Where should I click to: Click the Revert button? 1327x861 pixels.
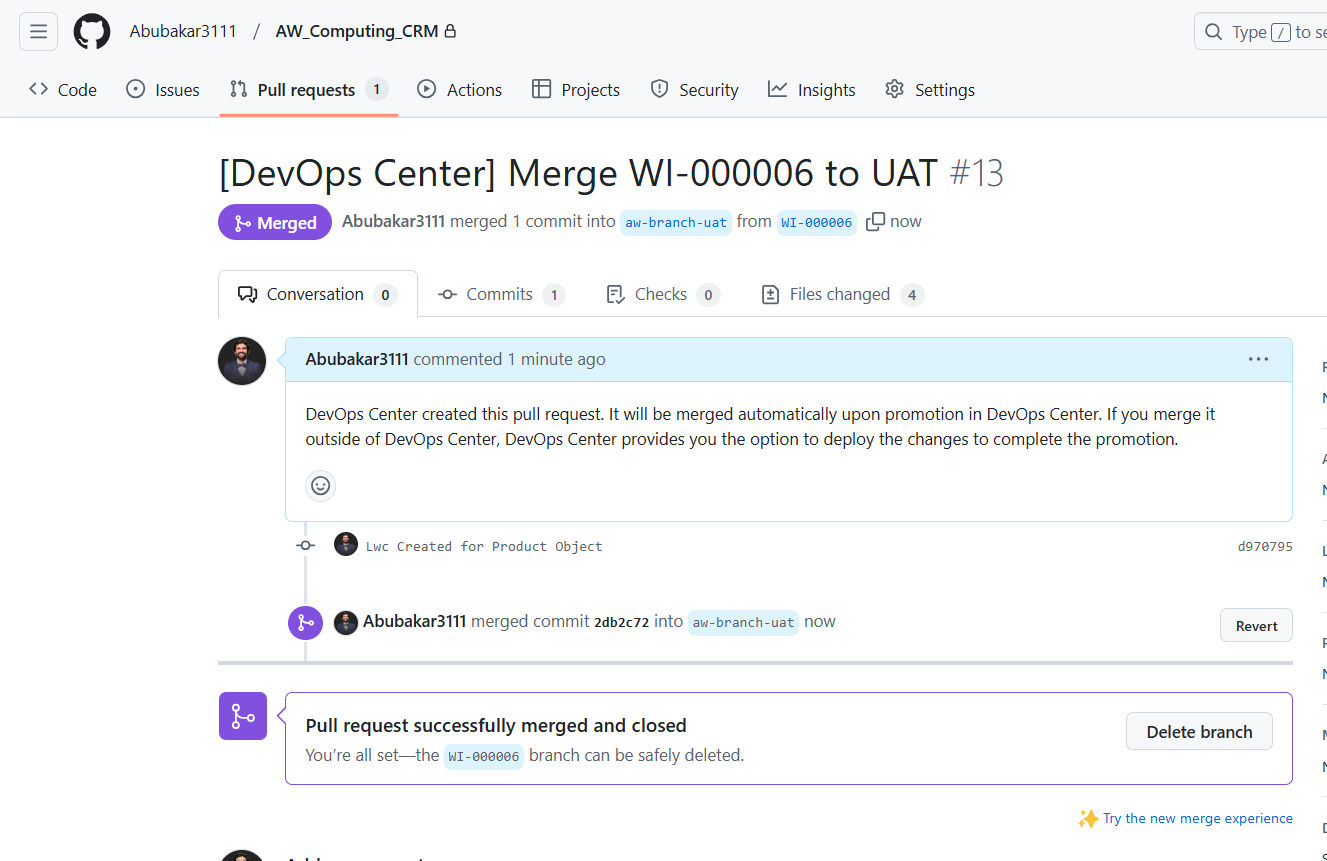(1256, 625)
